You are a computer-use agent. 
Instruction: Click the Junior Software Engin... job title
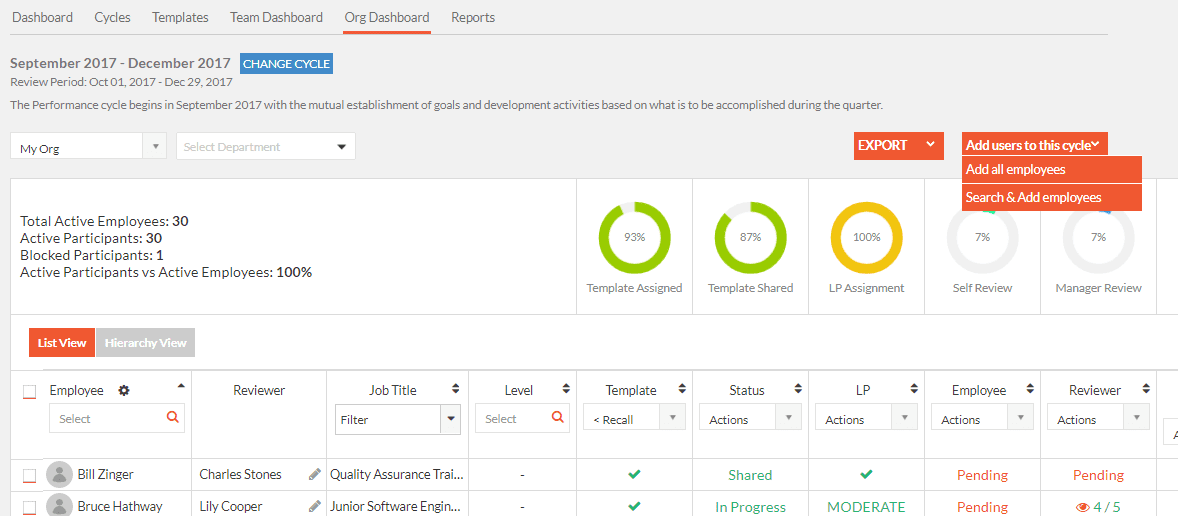(397, 506)
